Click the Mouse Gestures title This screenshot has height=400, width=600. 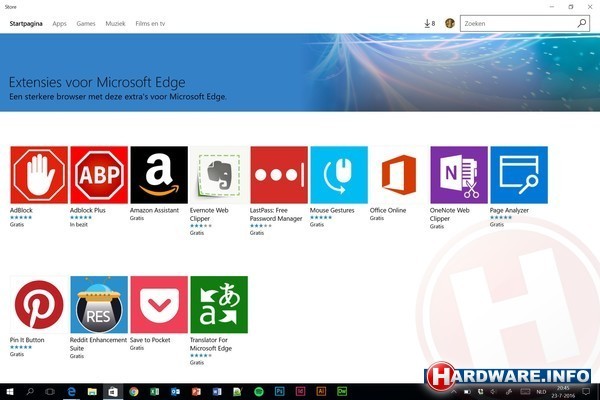click(332, 210)
